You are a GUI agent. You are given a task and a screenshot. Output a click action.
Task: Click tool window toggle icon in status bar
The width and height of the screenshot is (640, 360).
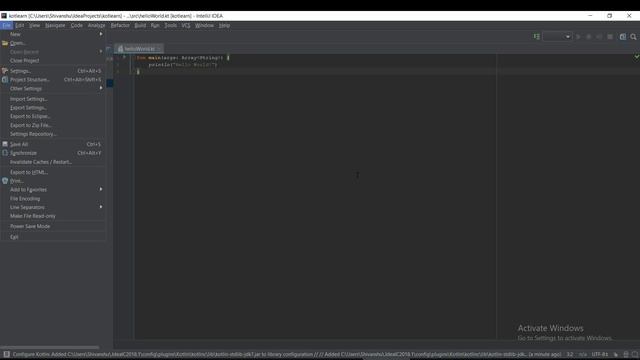point(7,354)
